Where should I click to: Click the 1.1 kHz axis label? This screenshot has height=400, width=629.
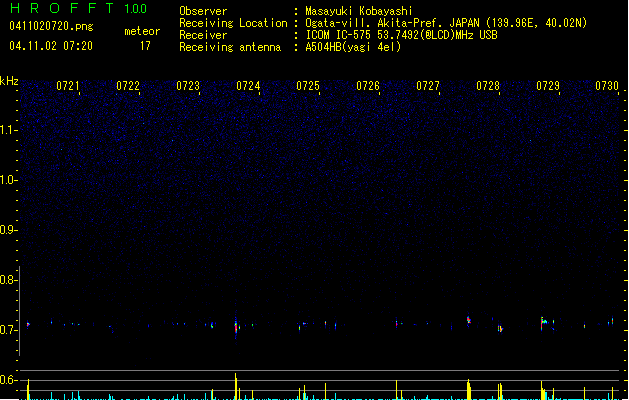click(8, 130)
